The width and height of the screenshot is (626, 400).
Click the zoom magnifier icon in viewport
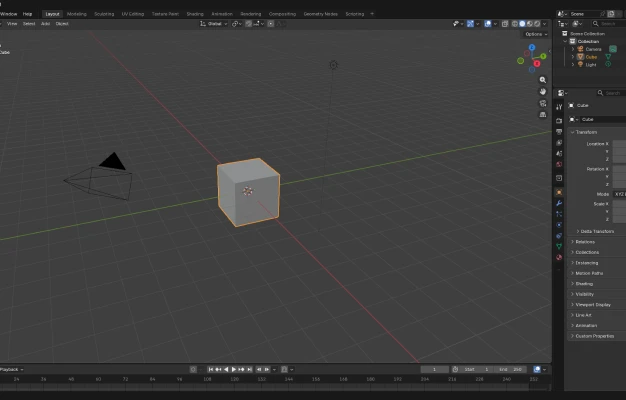[x=543, y=80]
